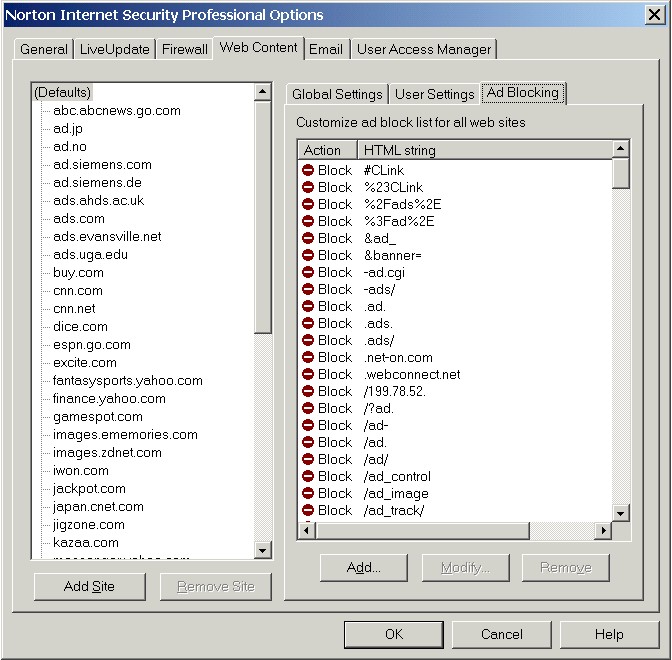
Task: Click the Add... button for ad strings
Action: pos(363,567)
